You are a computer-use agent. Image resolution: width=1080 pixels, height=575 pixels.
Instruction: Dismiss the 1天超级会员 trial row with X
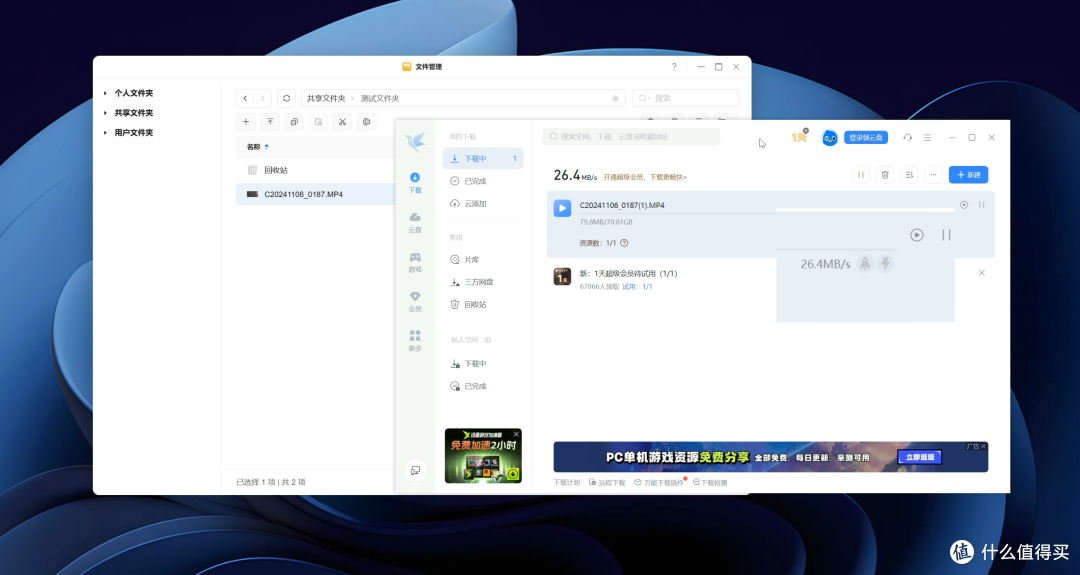(982, 273)
